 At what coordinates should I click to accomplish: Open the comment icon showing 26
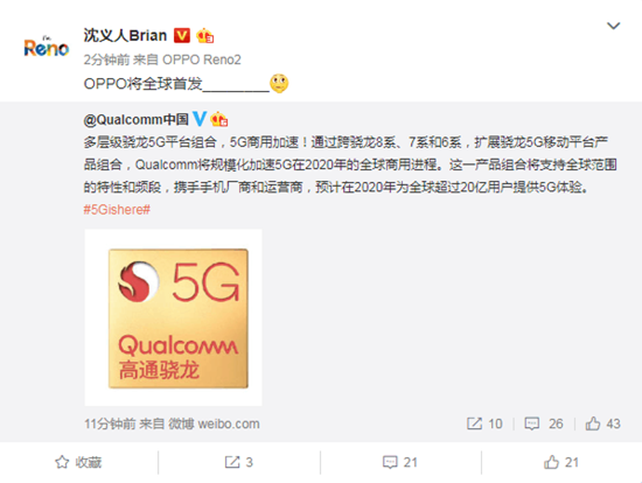[544, 424]
